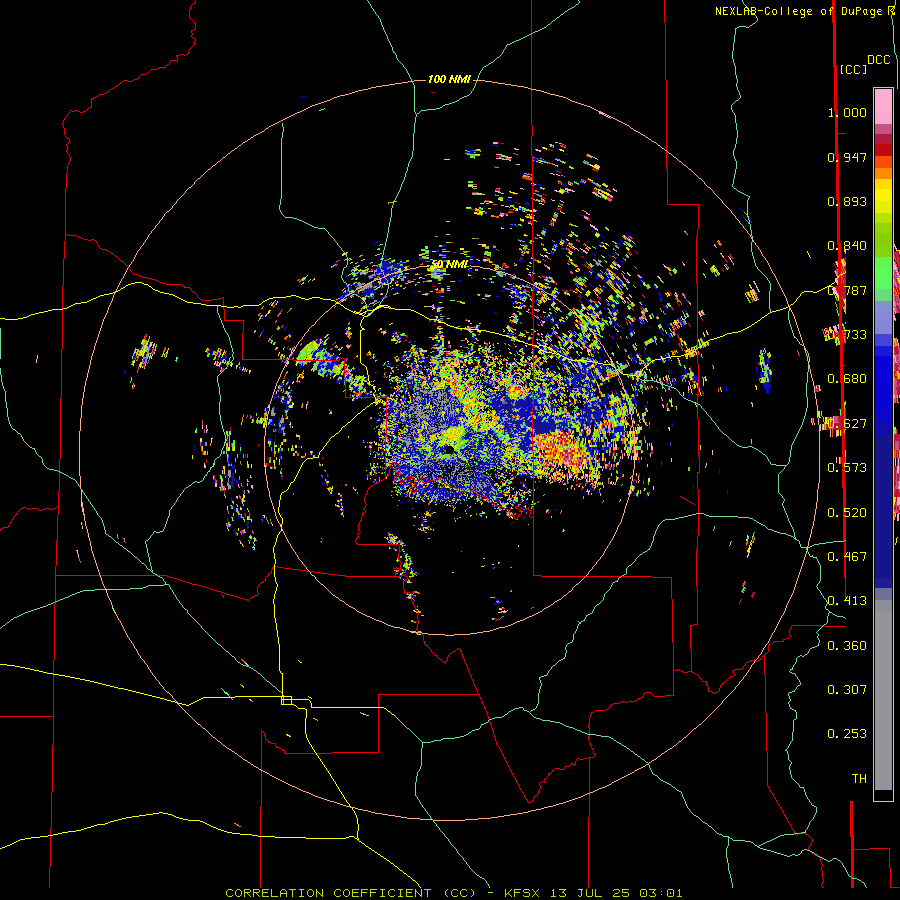Click the DCC label above the legend
Viewport: 900px width, 900px height.
[x=879, y=60]
